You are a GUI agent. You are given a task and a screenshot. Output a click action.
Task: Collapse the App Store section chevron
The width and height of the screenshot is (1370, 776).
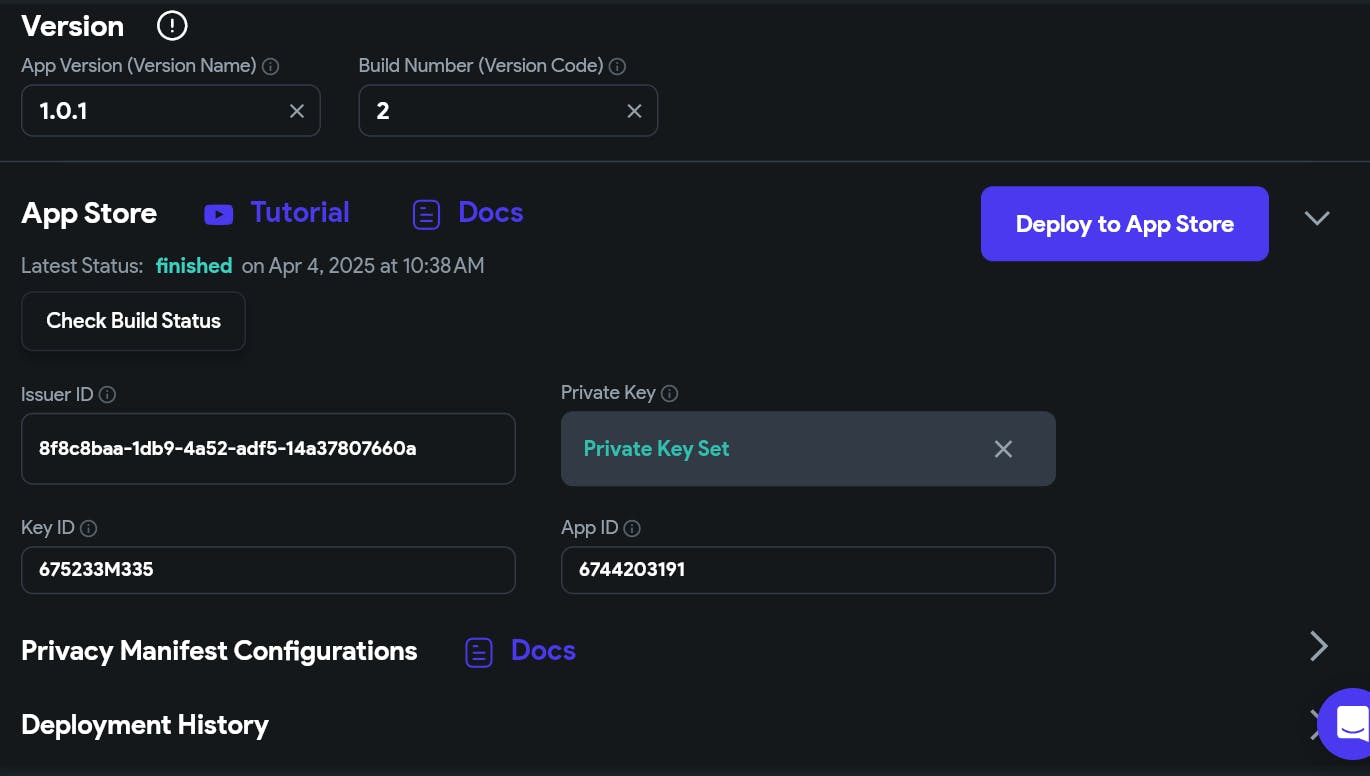coord(1317,218)
